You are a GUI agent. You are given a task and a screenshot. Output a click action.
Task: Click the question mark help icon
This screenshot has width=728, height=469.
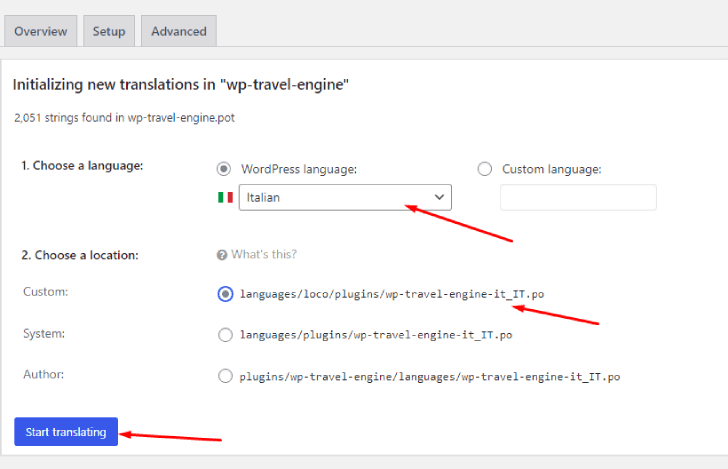(x=222, y=255)
